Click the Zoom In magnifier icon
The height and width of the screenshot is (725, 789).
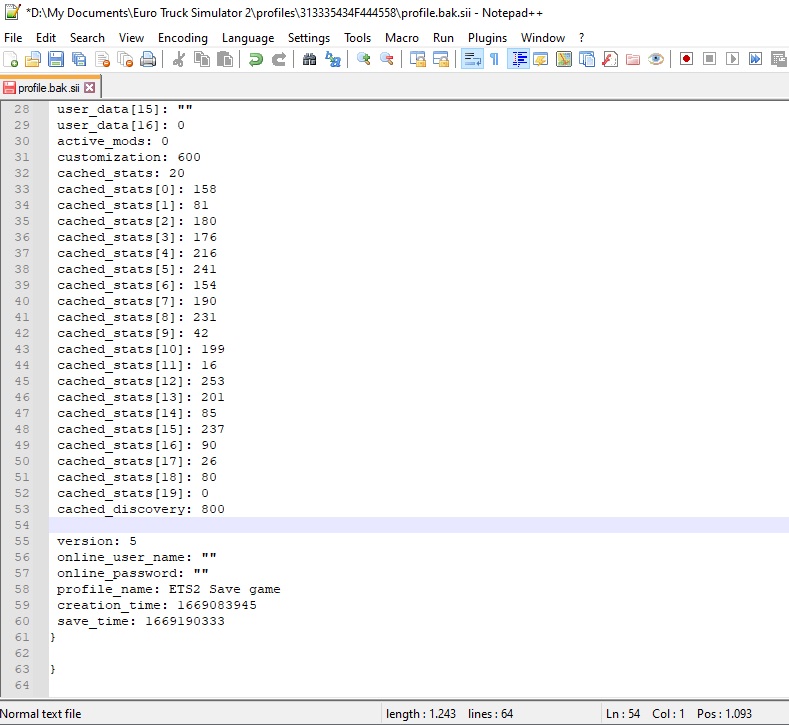click(x=363, y=59)
